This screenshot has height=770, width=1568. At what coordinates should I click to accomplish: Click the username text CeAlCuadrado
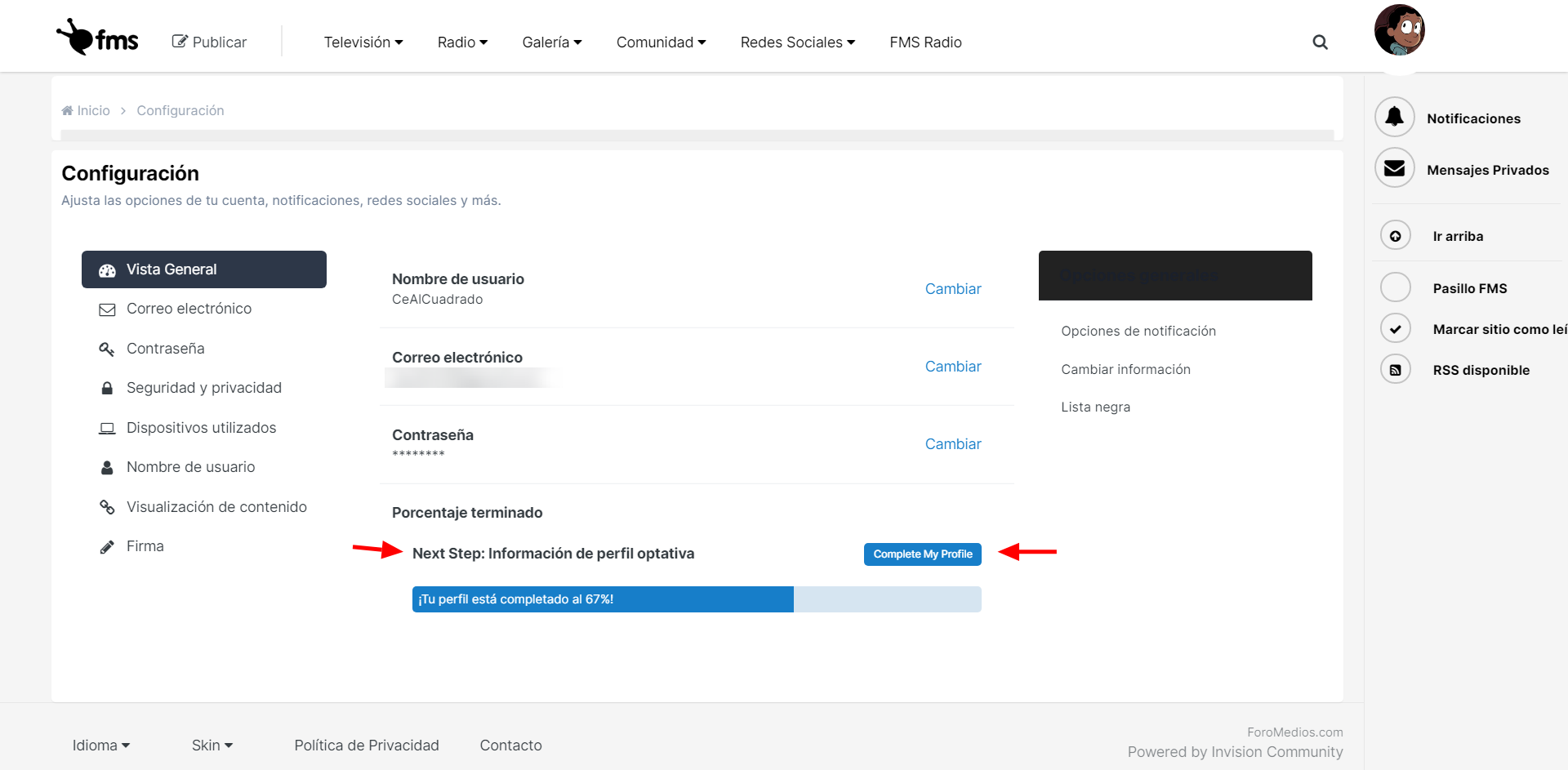437,300
